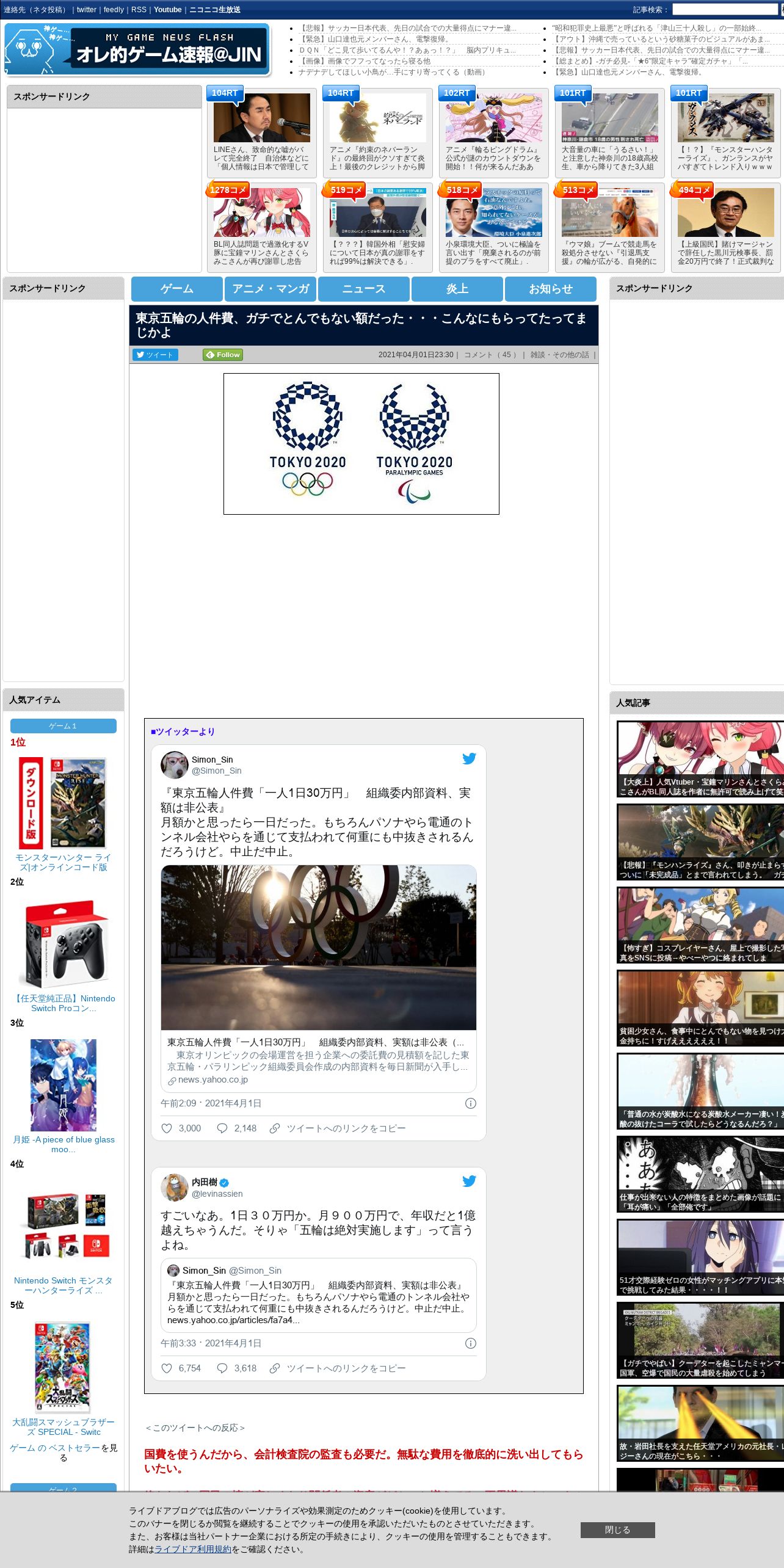Viewport: 784px width, 1568px height.
Task: Open the 519コメ 韓国外相 article thumbnail
Action: tap(377, 213)
